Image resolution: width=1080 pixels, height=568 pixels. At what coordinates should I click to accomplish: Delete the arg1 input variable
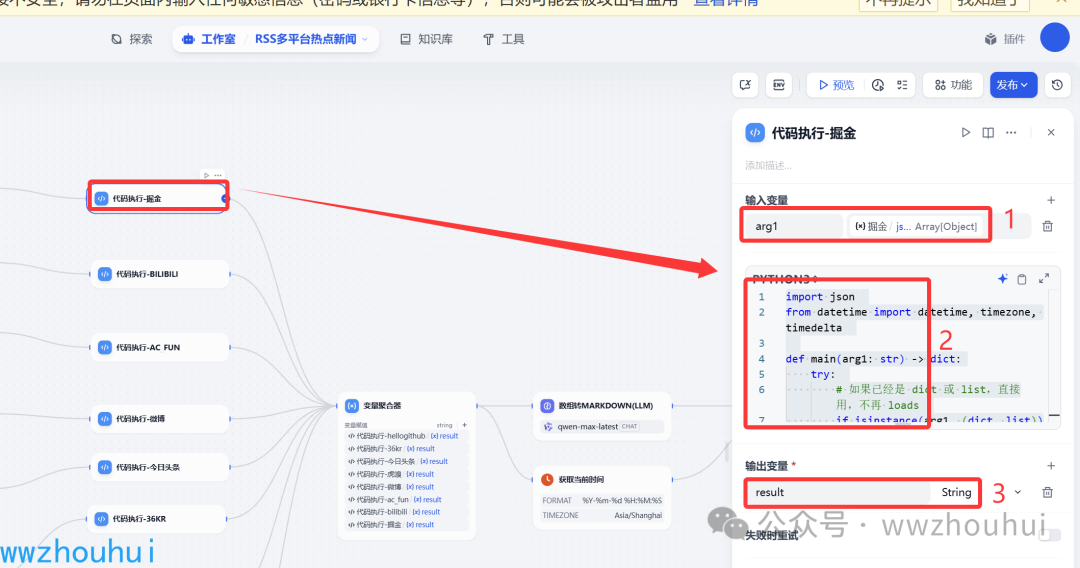[x=1048, y=226]
